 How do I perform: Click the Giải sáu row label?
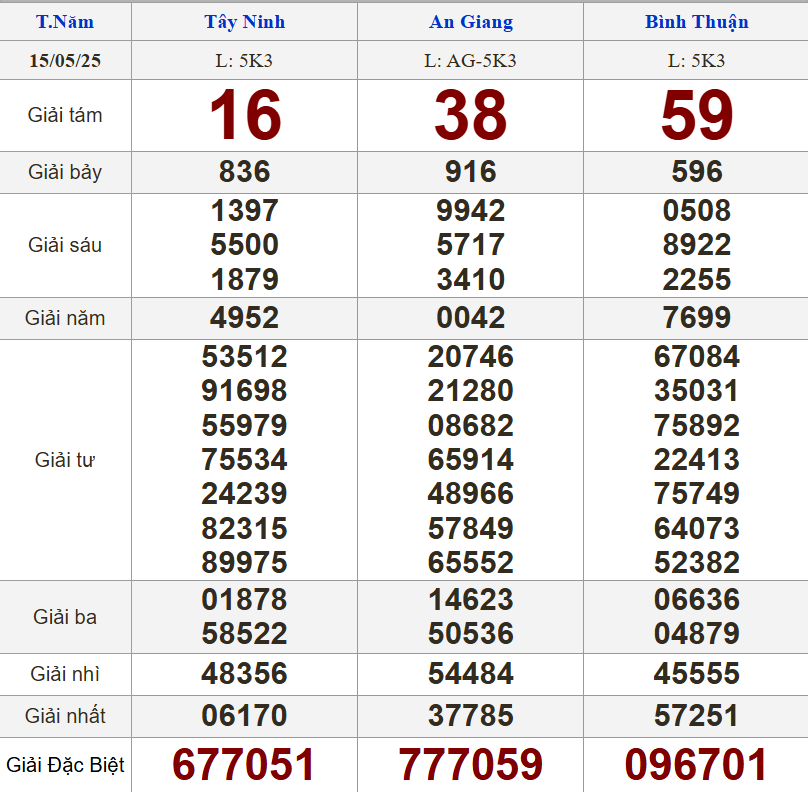click(65, 245)
